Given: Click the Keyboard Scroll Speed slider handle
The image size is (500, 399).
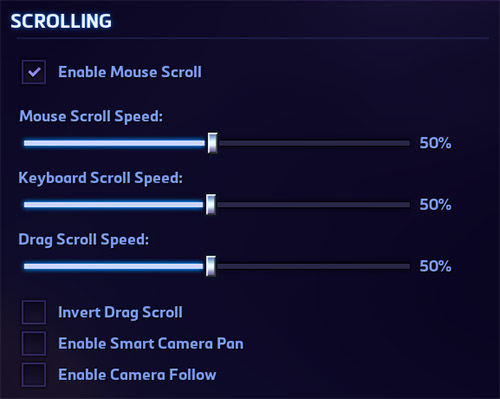Looking at the screenshot, I should point(211,204).
